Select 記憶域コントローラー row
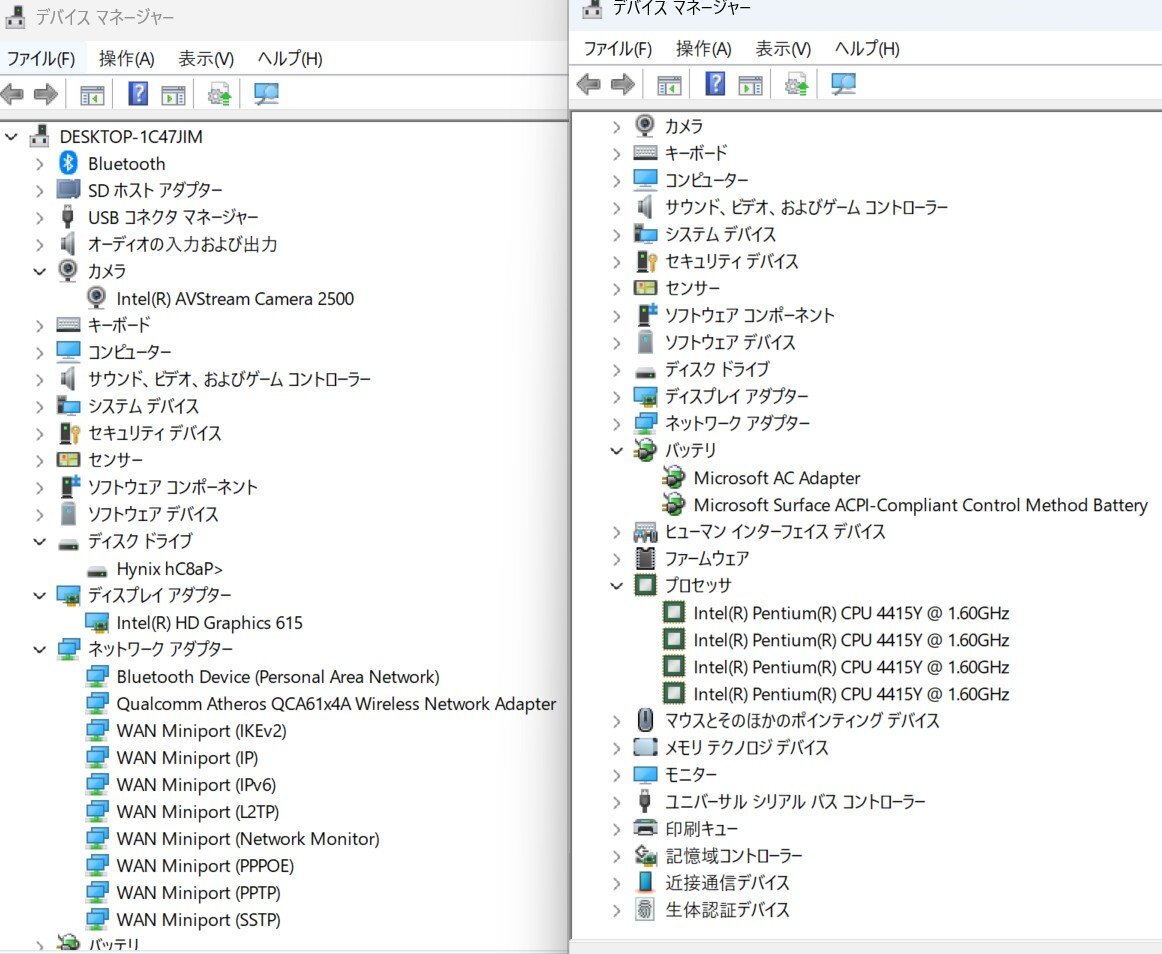Screen dimensions: 1162x954 pos(734,855)
